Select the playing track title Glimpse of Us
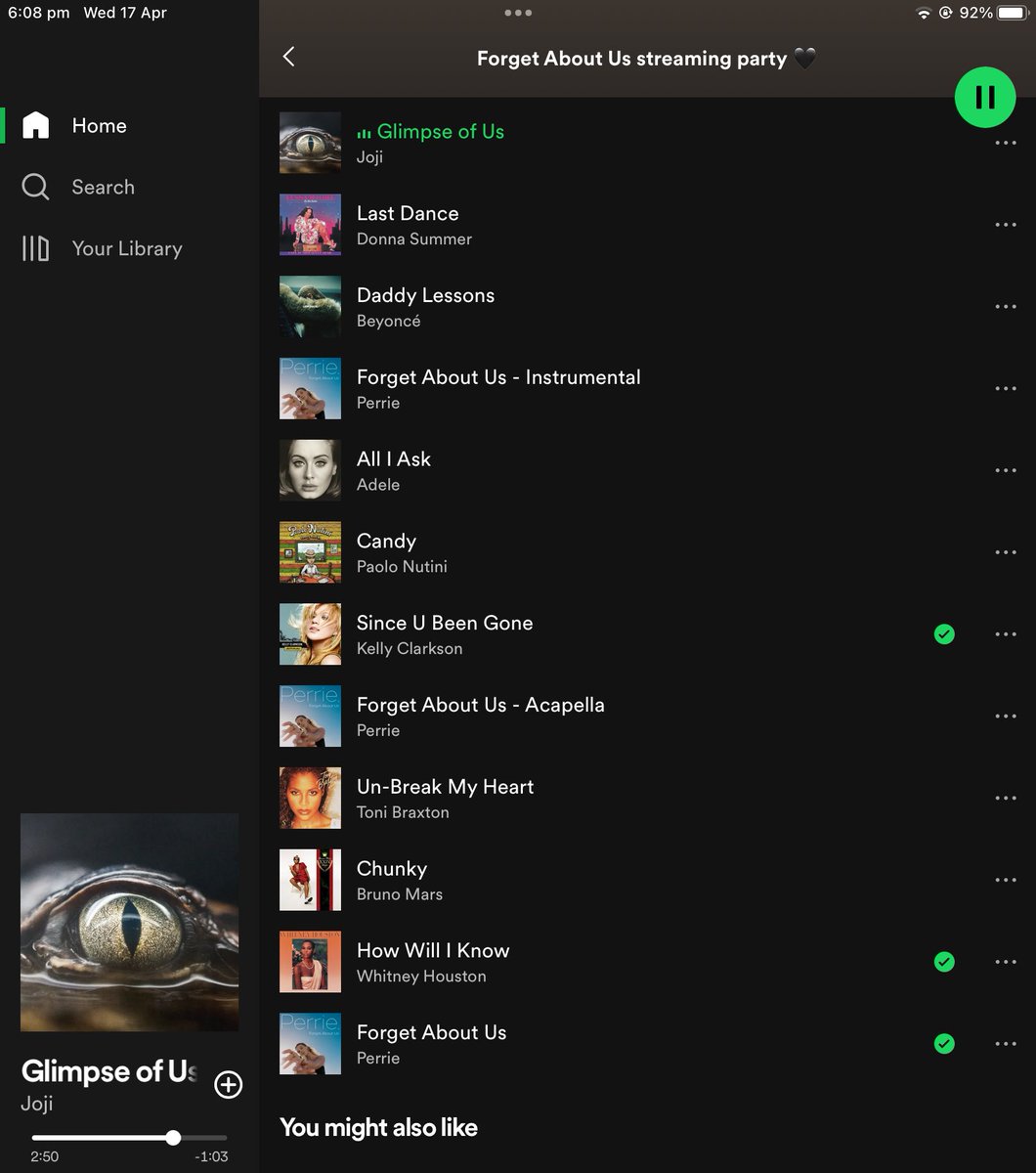The image size is (1036, 1173). [x=441, y=131]
